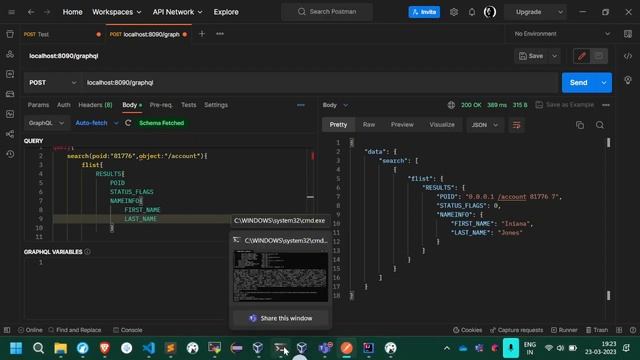
Task: Open History in the left sidebar
Action: (x=10, y=154)
